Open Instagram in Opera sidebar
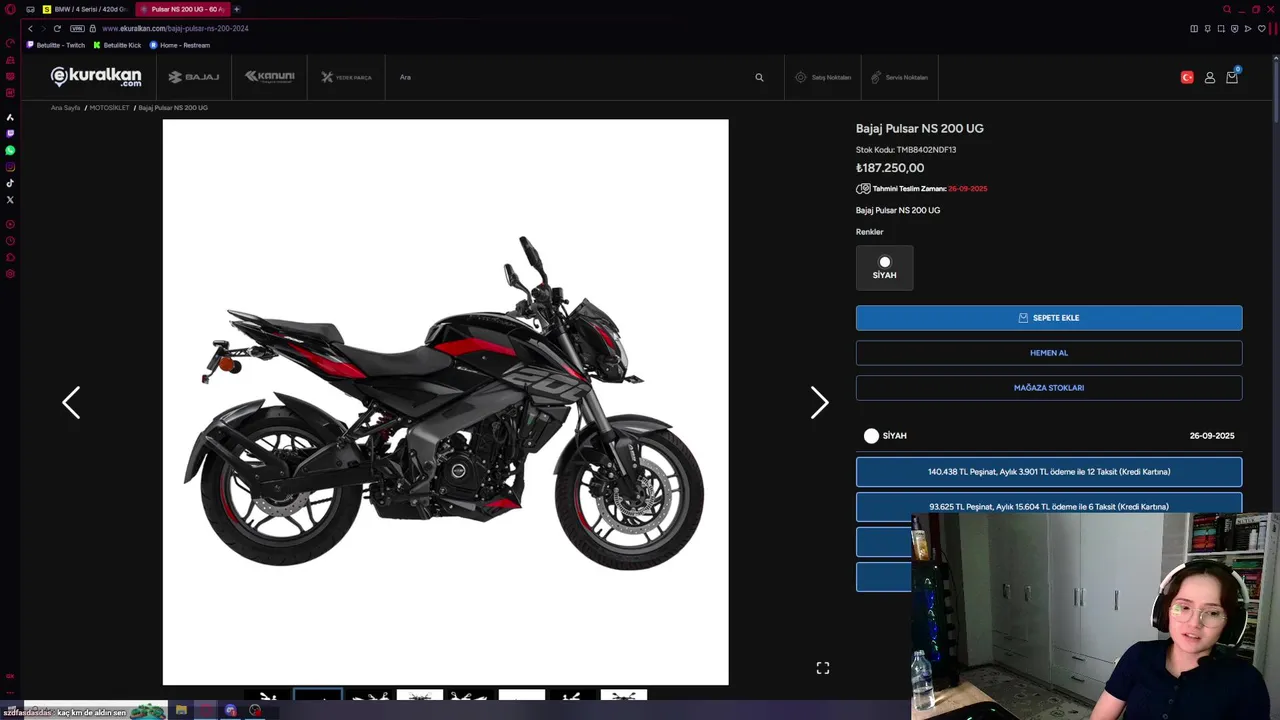This screenshot has width=1280, height=720. 10,167
